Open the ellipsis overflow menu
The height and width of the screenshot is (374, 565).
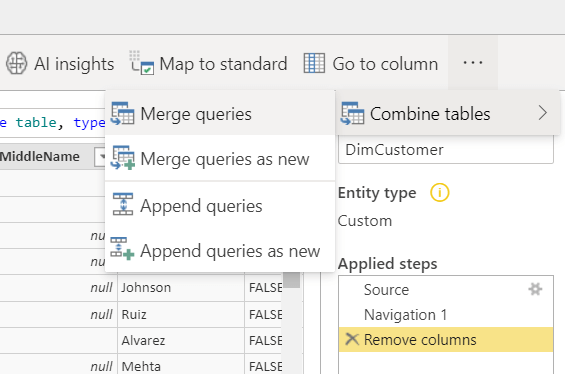click(x=473, y=63)
